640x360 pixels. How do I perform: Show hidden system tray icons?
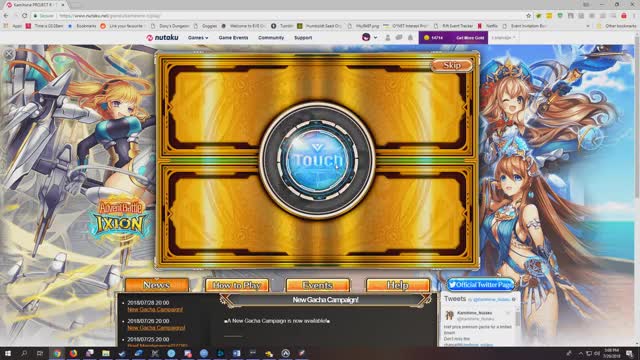581,353
